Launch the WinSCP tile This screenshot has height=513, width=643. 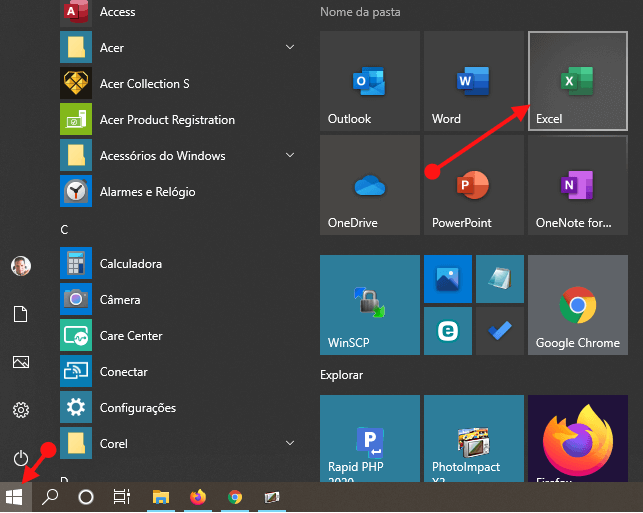[369, 305]
